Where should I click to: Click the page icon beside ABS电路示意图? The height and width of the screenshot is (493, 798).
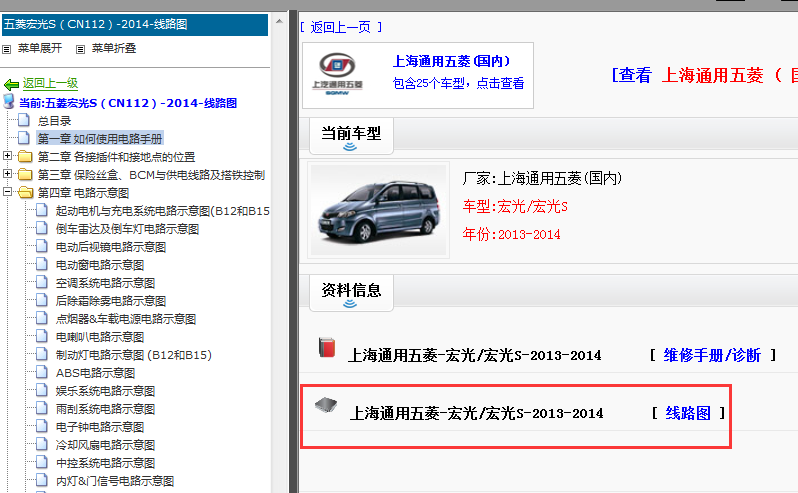coord(42,372)
